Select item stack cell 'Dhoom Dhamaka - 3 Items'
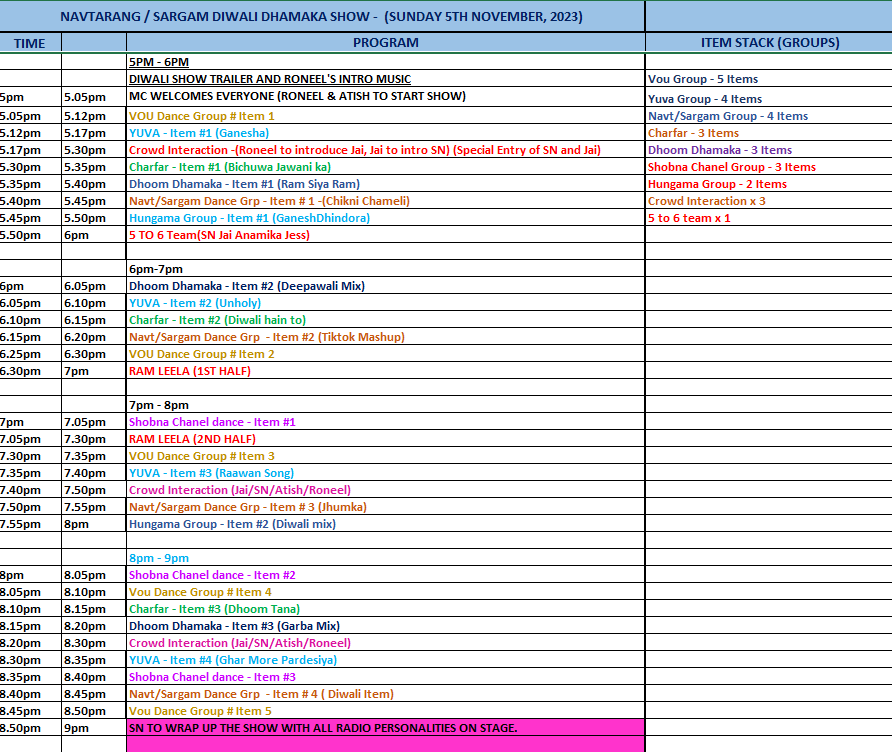Viewport: 892px width, 752px height. (x=769, y=150)
